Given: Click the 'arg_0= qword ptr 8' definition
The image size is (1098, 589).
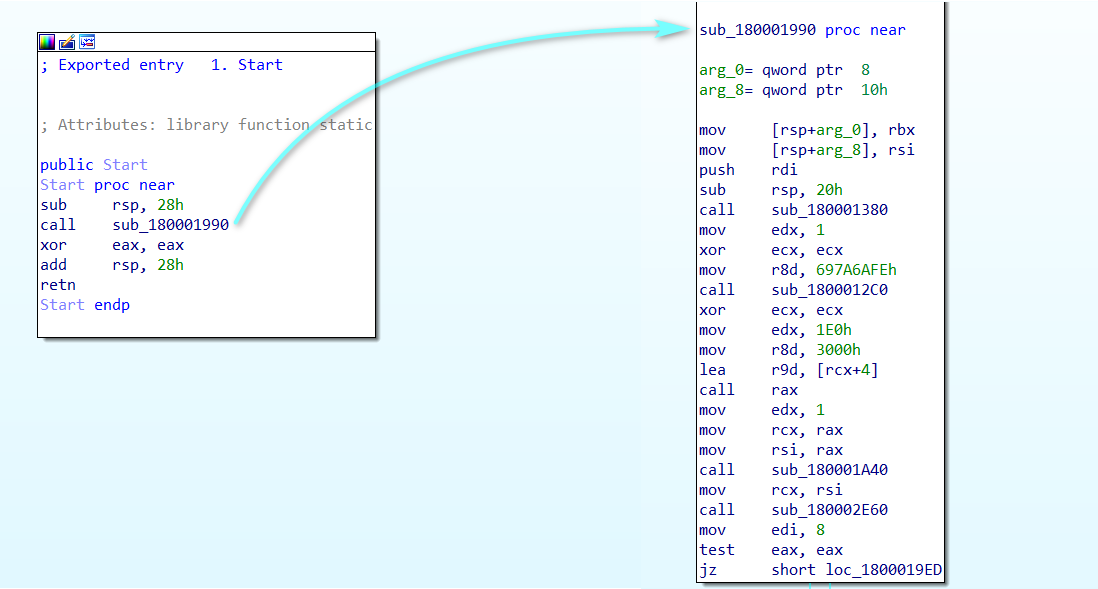Looking at the screenshot, I should [784, 70].
